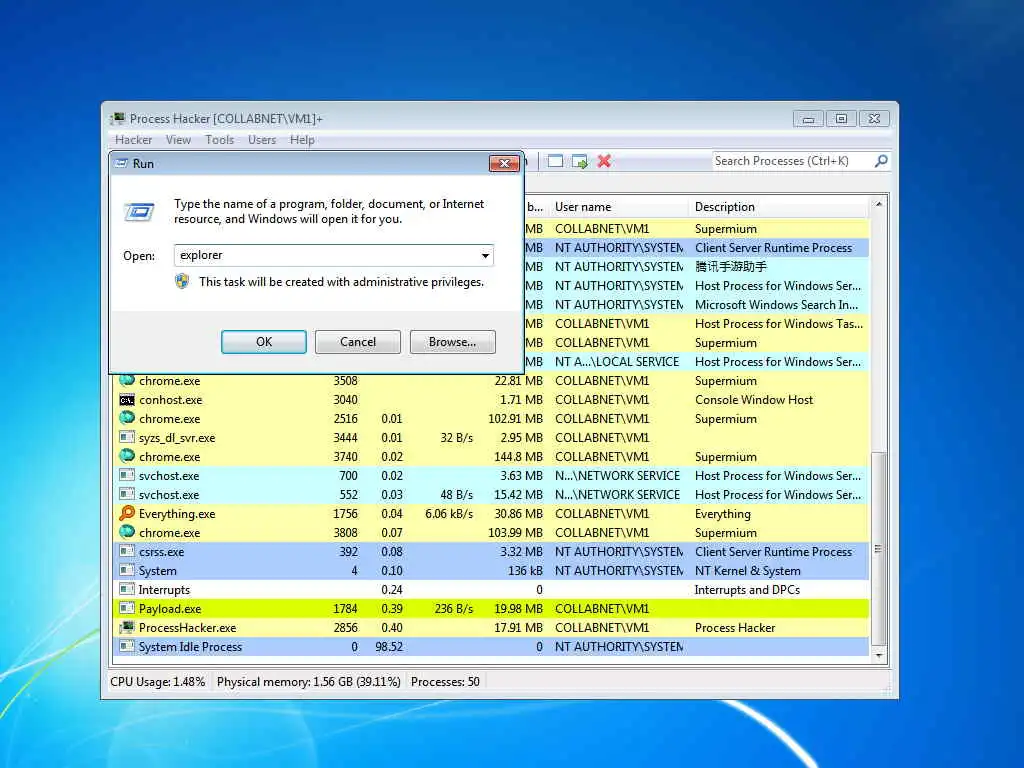Screen dimensions: 1024x768
Task: Click the chrome.exe icon for PID 3508
Action: 127,380
